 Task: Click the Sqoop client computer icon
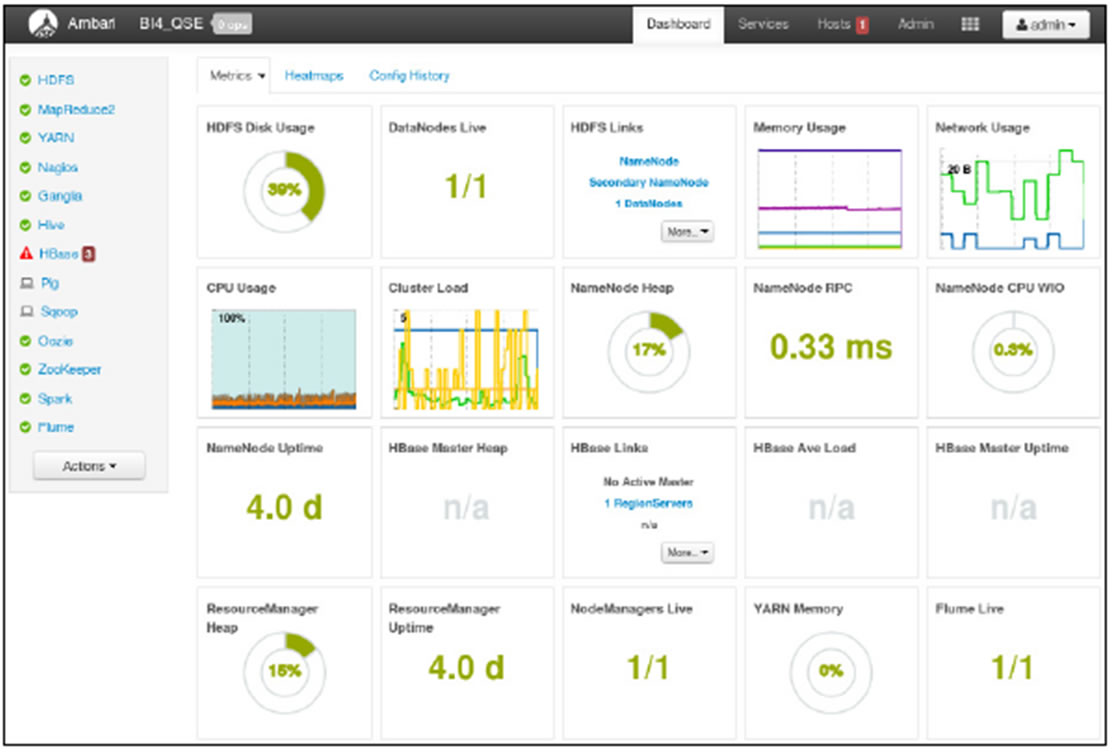25,312
